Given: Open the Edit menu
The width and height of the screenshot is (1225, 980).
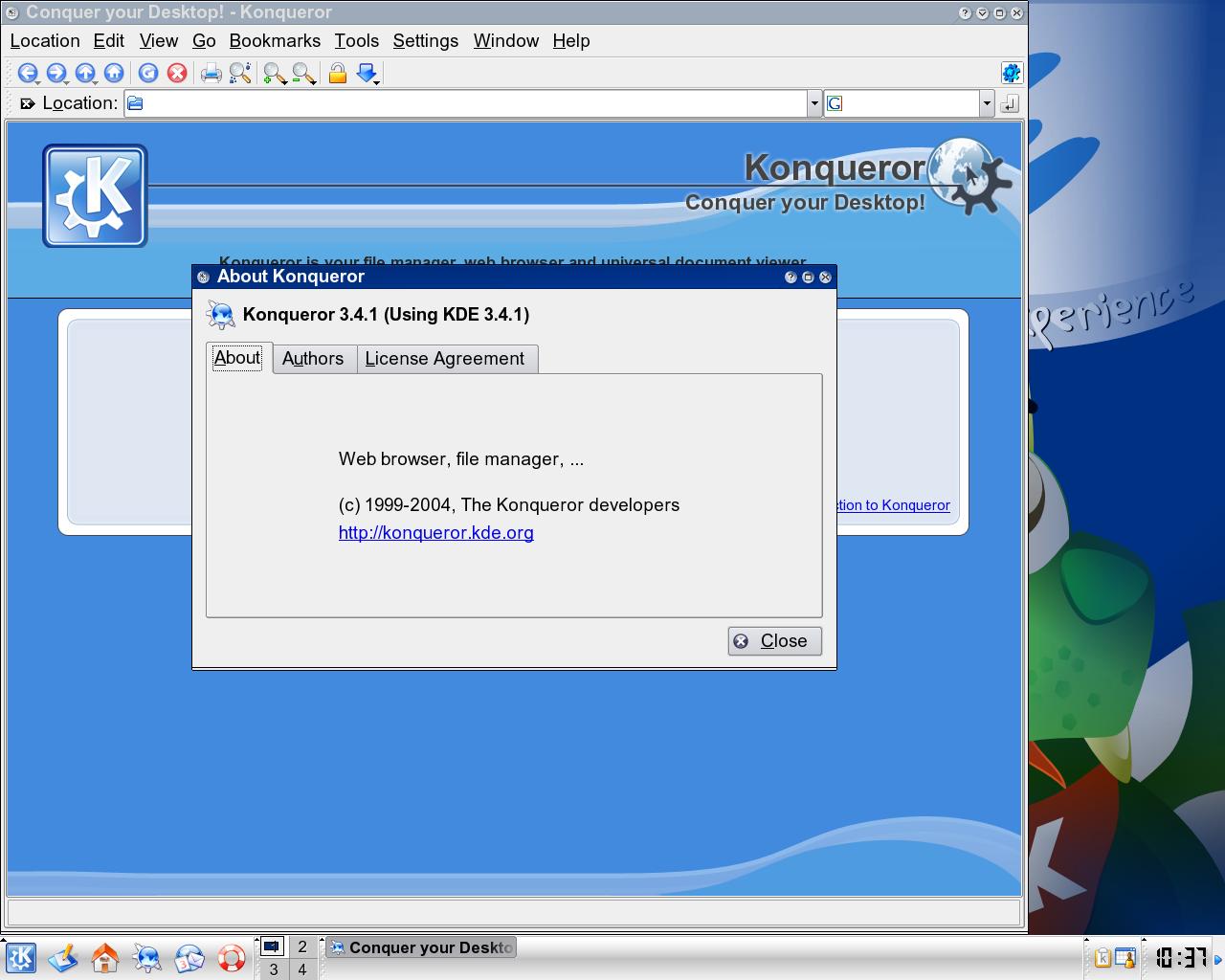Looking at the screenshot, I should tap(109, 41).
